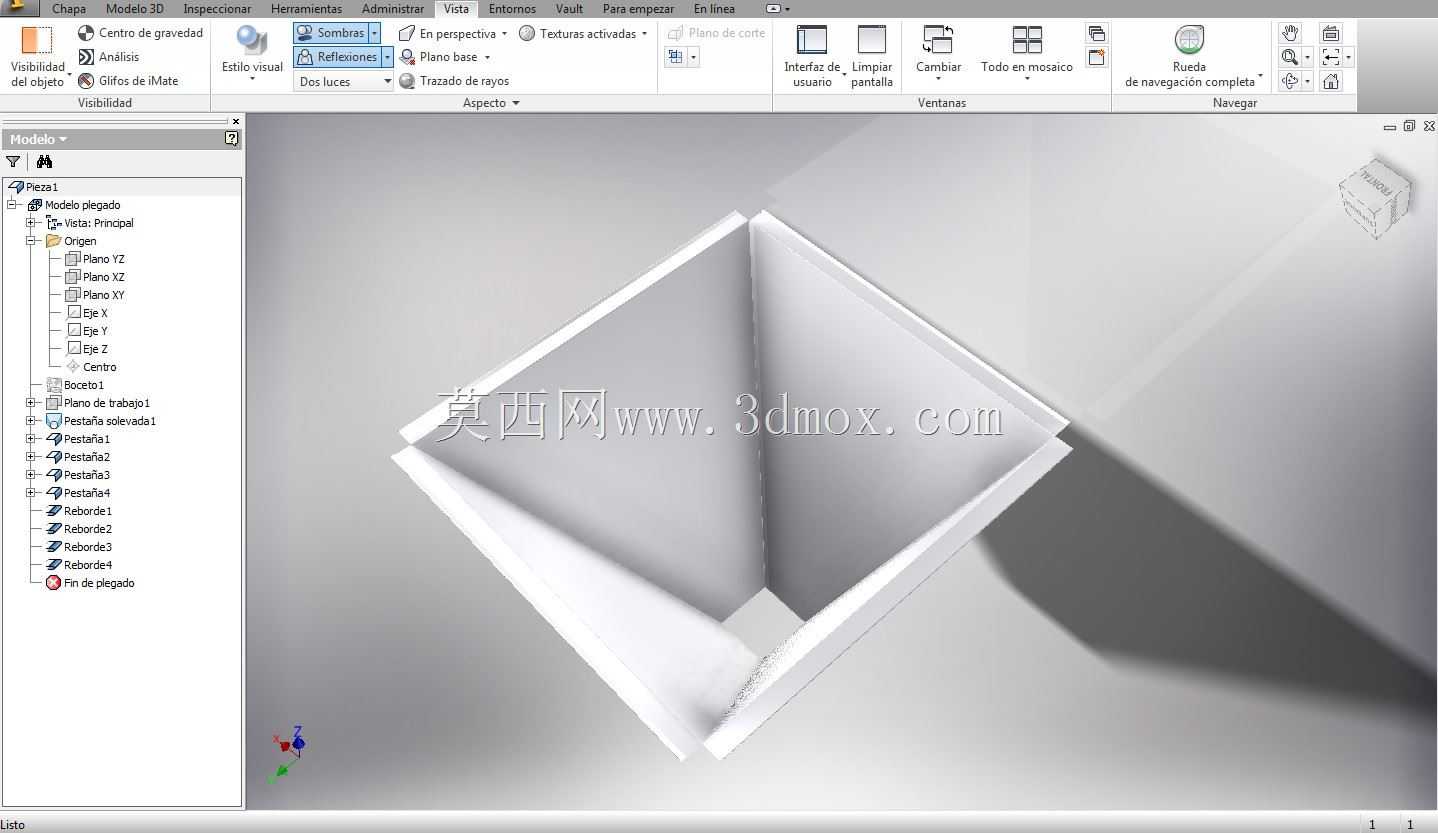
Task: Select Plano YZ in the browser
Action: (95, 259)
